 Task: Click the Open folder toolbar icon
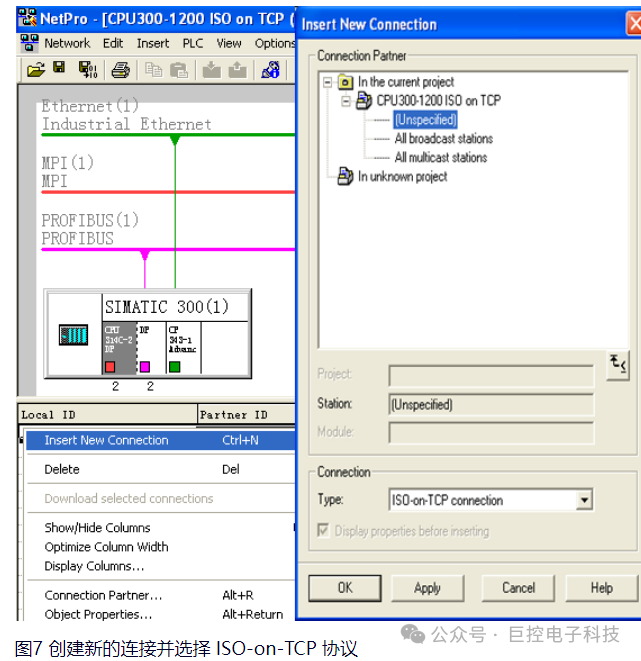36,69
